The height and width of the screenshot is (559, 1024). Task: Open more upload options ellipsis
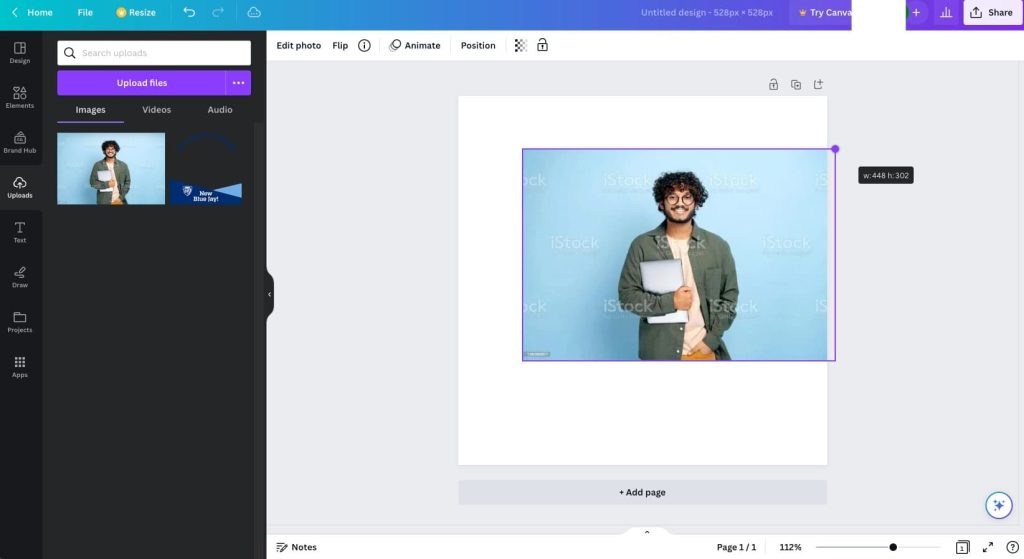pos(238,83)
